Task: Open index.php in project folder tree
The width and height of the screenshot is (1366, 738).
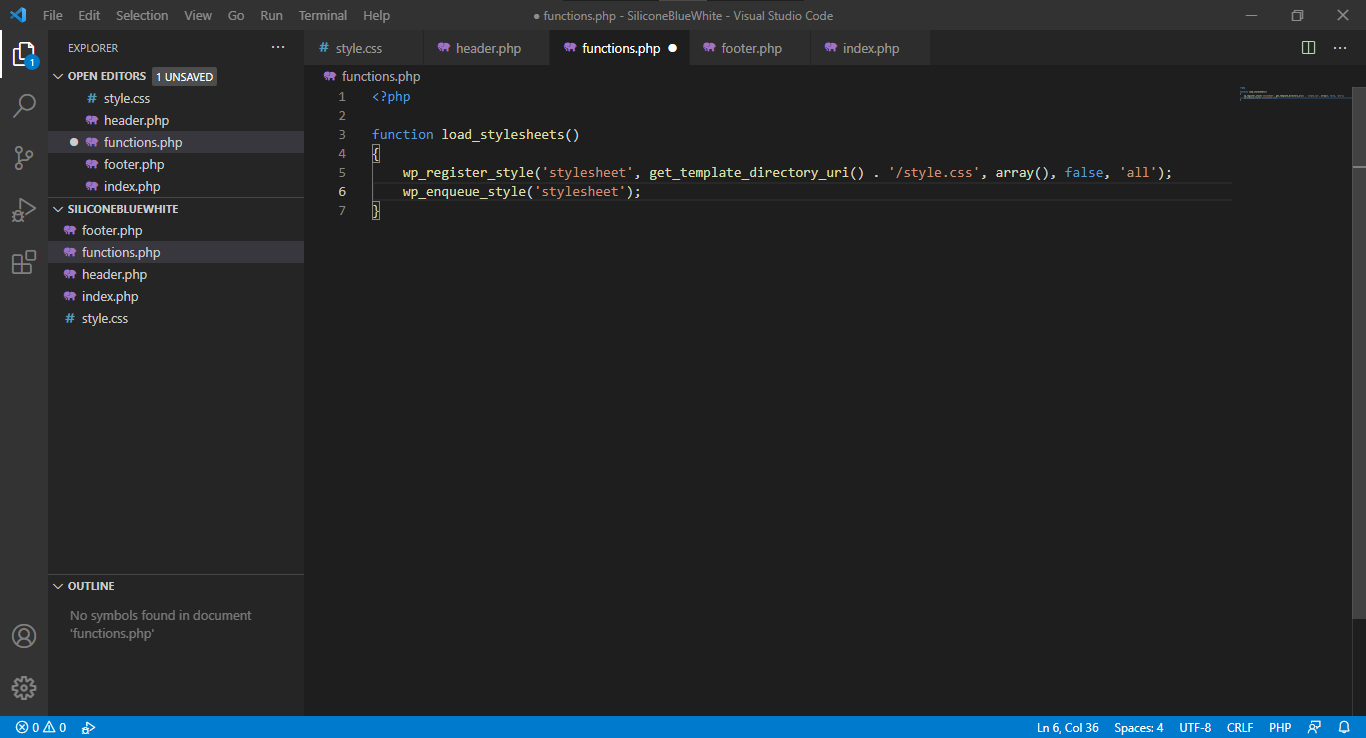Action: (176, 296)
